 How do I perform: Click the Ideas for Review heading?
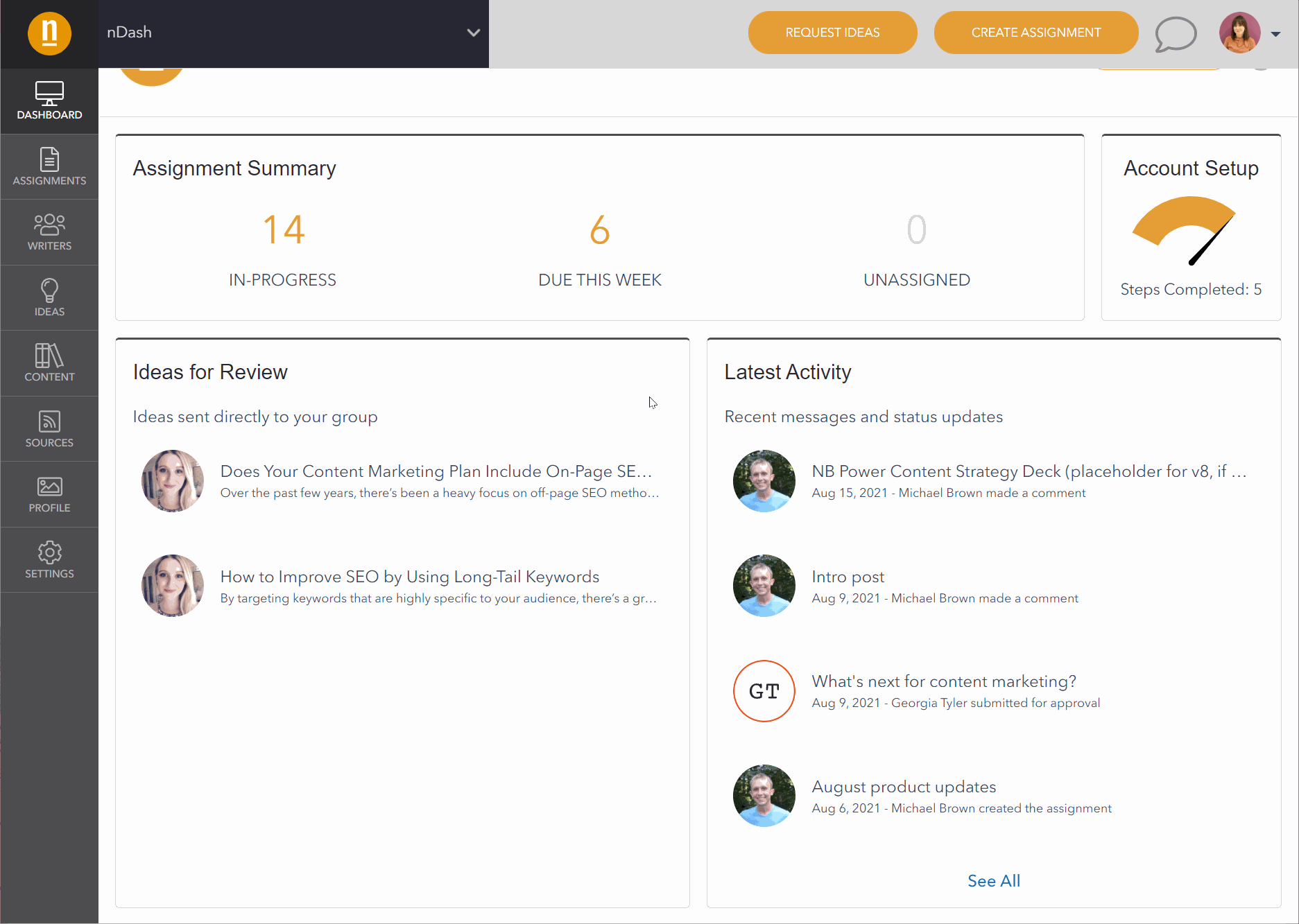[x=210, y=372]
